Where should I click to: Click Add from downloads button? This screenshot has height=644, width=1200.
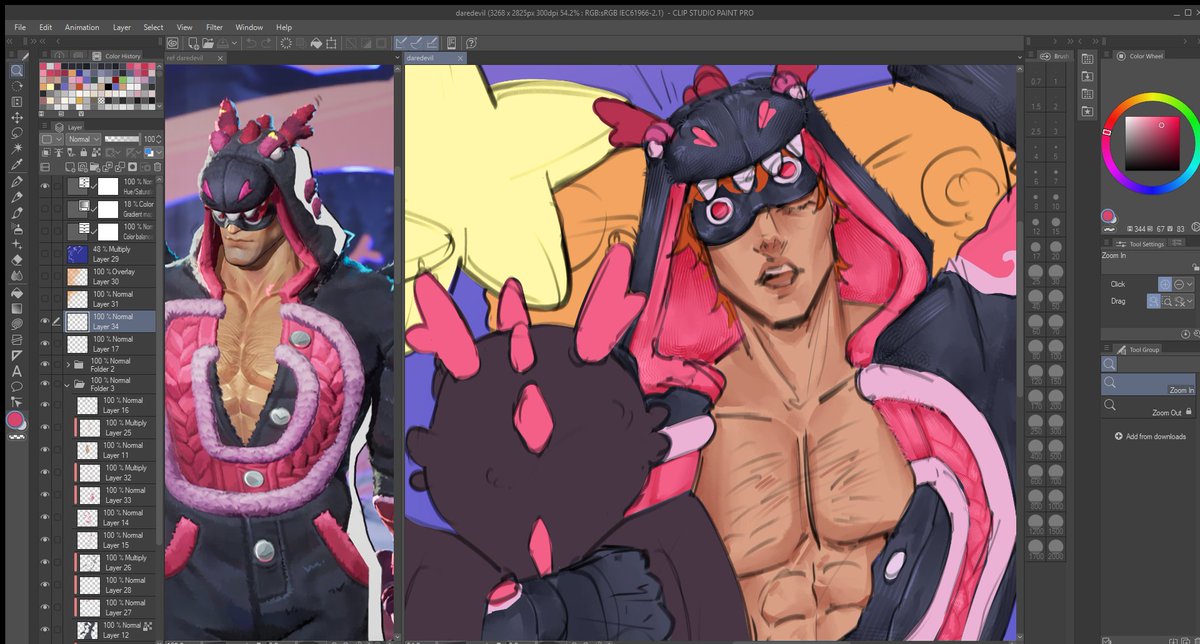1150,436
